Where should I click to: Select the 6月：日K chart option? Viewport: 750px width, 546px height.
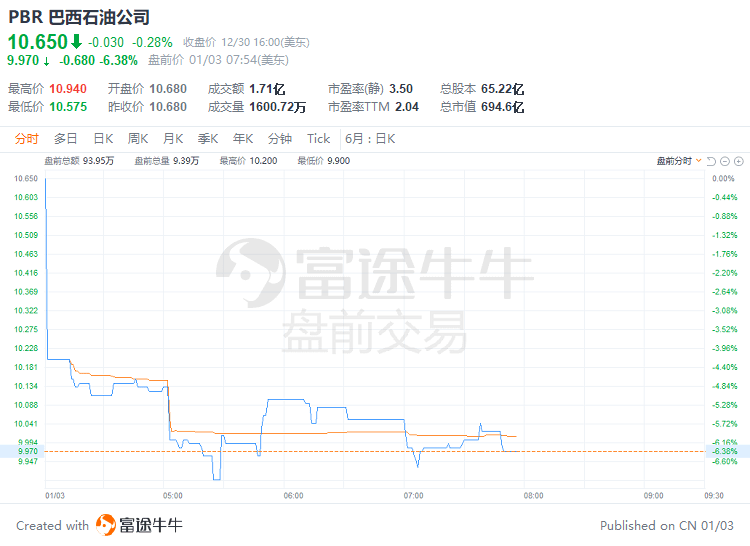(x=370, y=139)
